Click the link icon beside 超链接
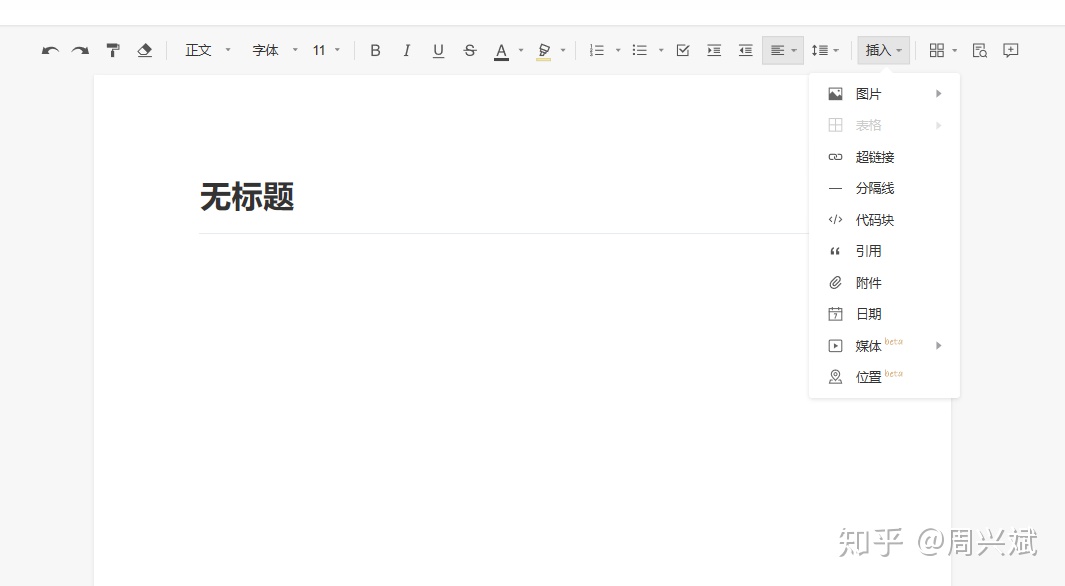The height and width of the screenshot is (586, 1065). point(835,157)
